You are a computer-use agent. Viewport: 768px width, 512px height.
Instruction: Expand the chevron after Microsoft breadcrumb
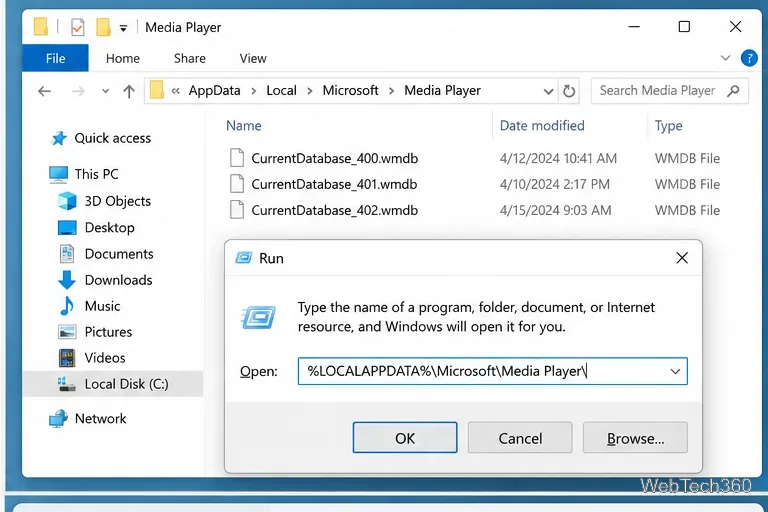(x=391, y=91)
